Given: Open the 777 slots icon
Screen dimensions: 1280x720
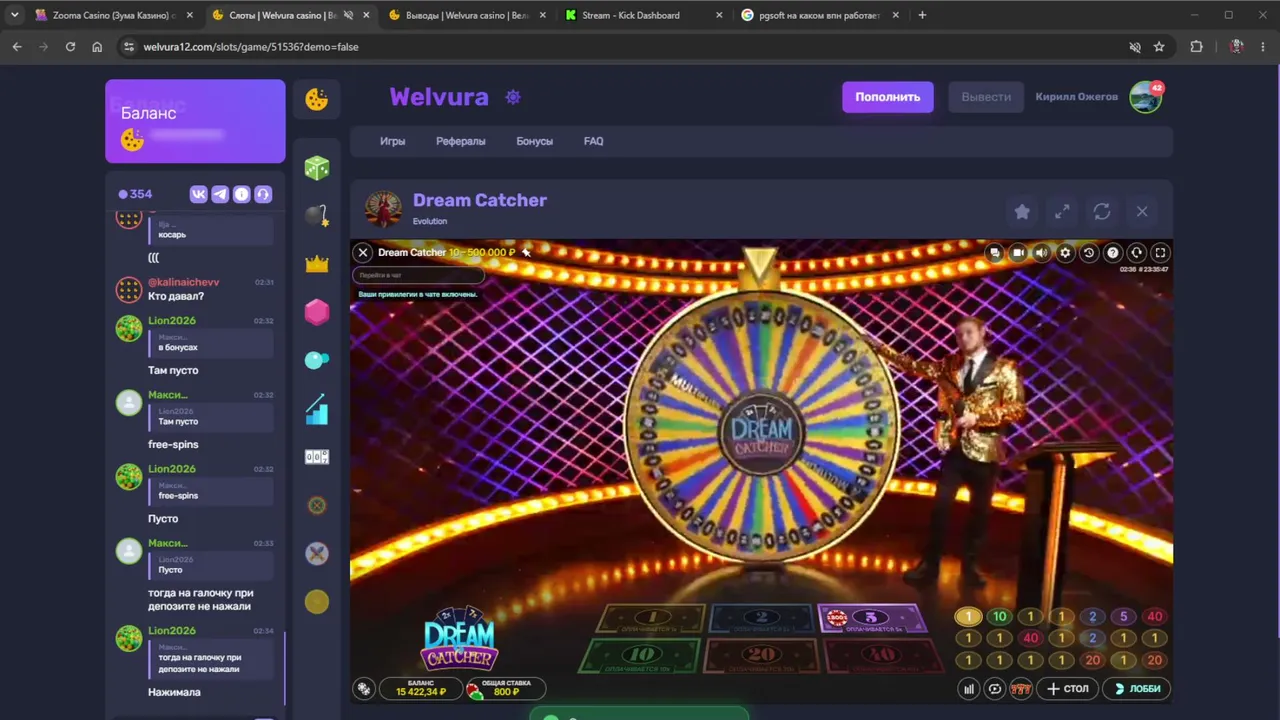Looking at the screenshot, I should (1020, 689).
